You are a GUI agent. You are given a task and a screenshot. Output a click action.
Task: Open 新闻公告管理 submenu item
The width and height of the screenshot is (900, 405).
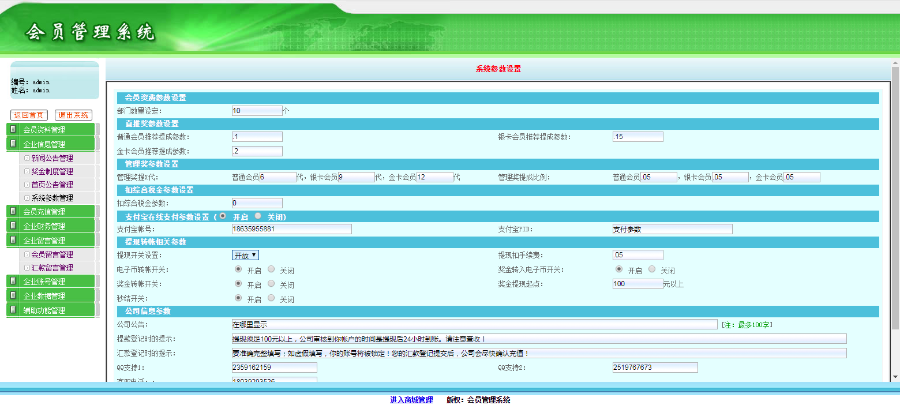point(52,158)
